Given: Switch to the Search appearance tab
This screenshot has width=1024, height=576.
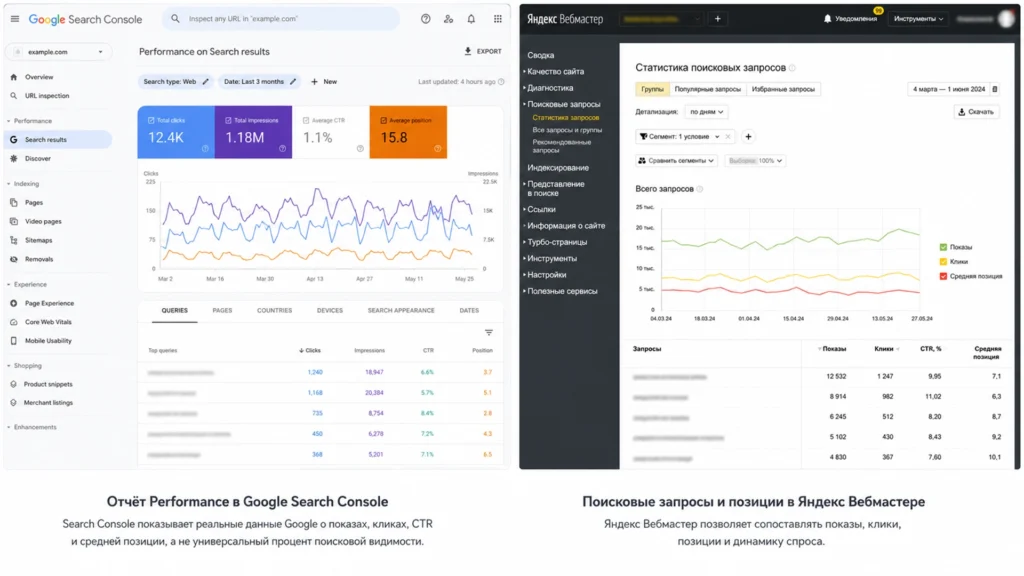Looking at the screenshot, I should point(401,311).
